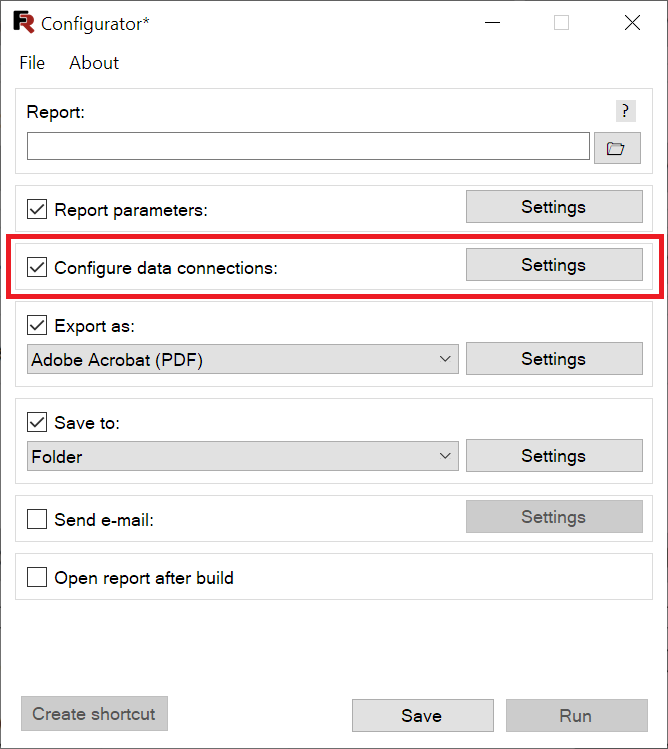Minimize the Configurator window
The image size is (668, 749).
pyautogui.click(x=492, y=22)
